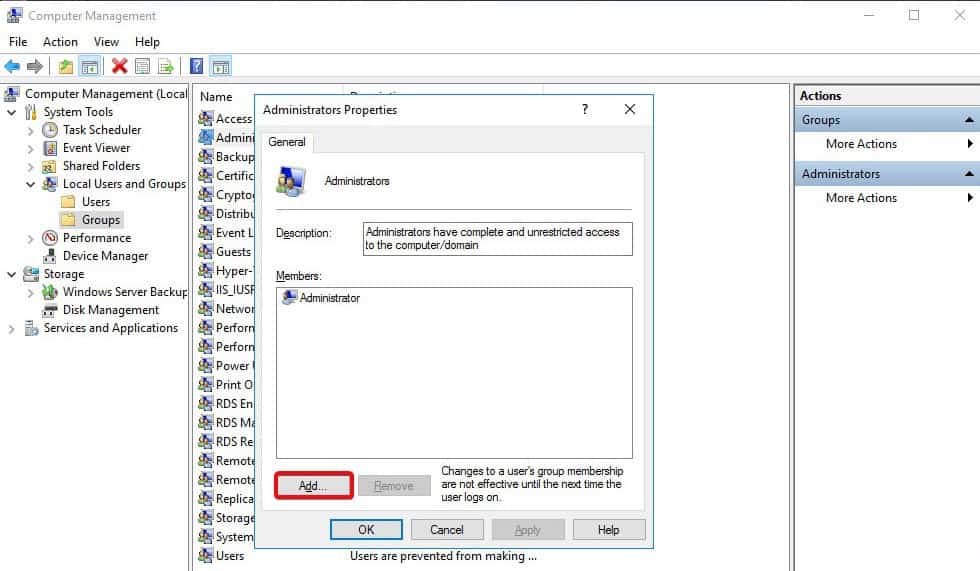Open the File menu
The width and height of the screenshot is (980, 571).
[18, 42]
